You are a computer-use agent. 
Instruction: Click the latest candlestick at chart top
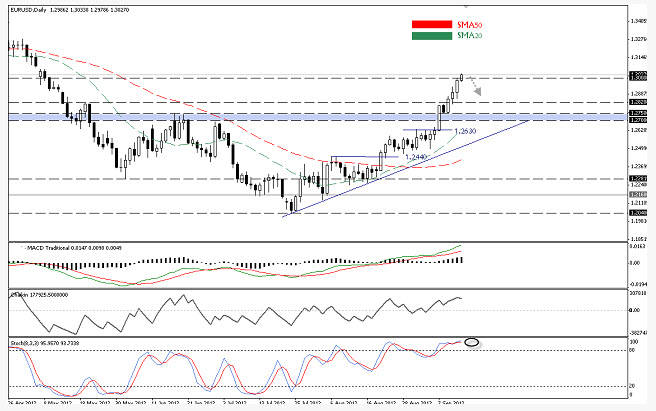pyautogui.click(x=461, y=77)
